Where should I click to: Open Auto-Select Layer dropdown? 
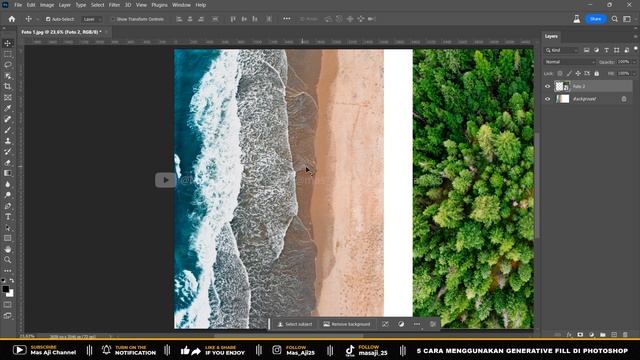coord(91,19)
